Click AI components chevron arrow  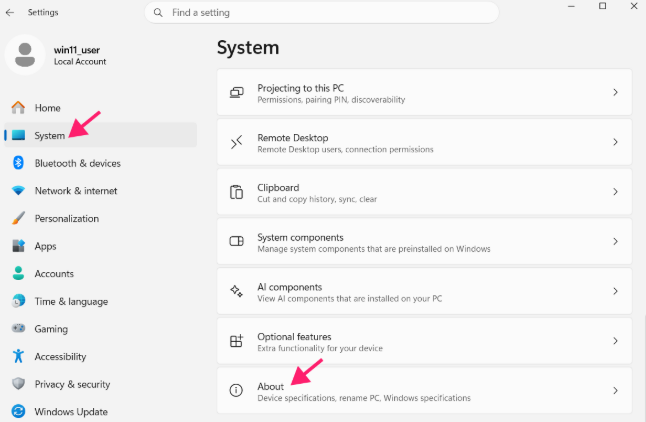[615, 291]
